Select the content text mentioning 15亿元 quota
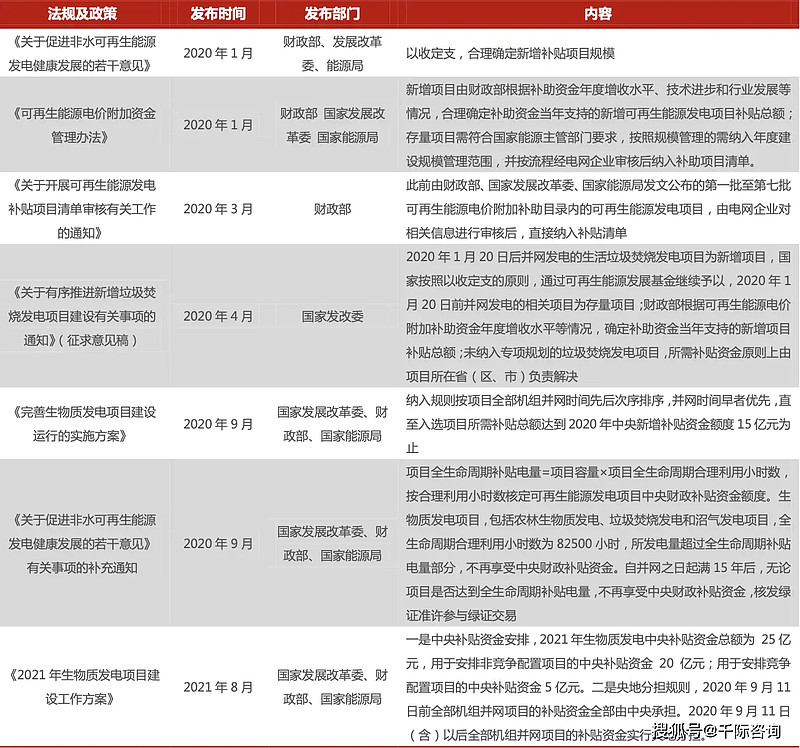The width and height of the screenshot is (800, 748). (598, 423)
